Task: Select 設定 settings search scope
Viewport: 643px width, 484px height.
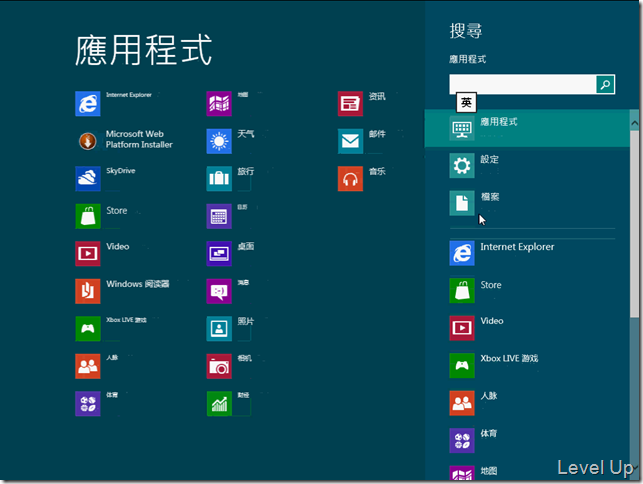Action: click(x=527, y=166)
